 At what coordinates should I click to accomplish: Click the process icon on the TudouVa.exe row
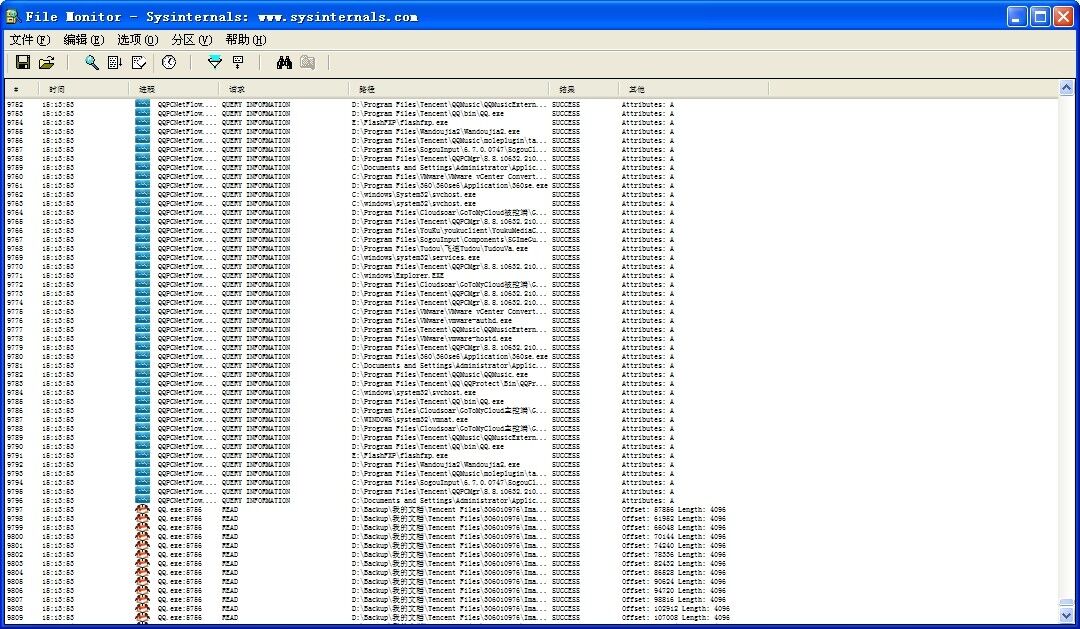pyautogui.click(x=143, y=249)
